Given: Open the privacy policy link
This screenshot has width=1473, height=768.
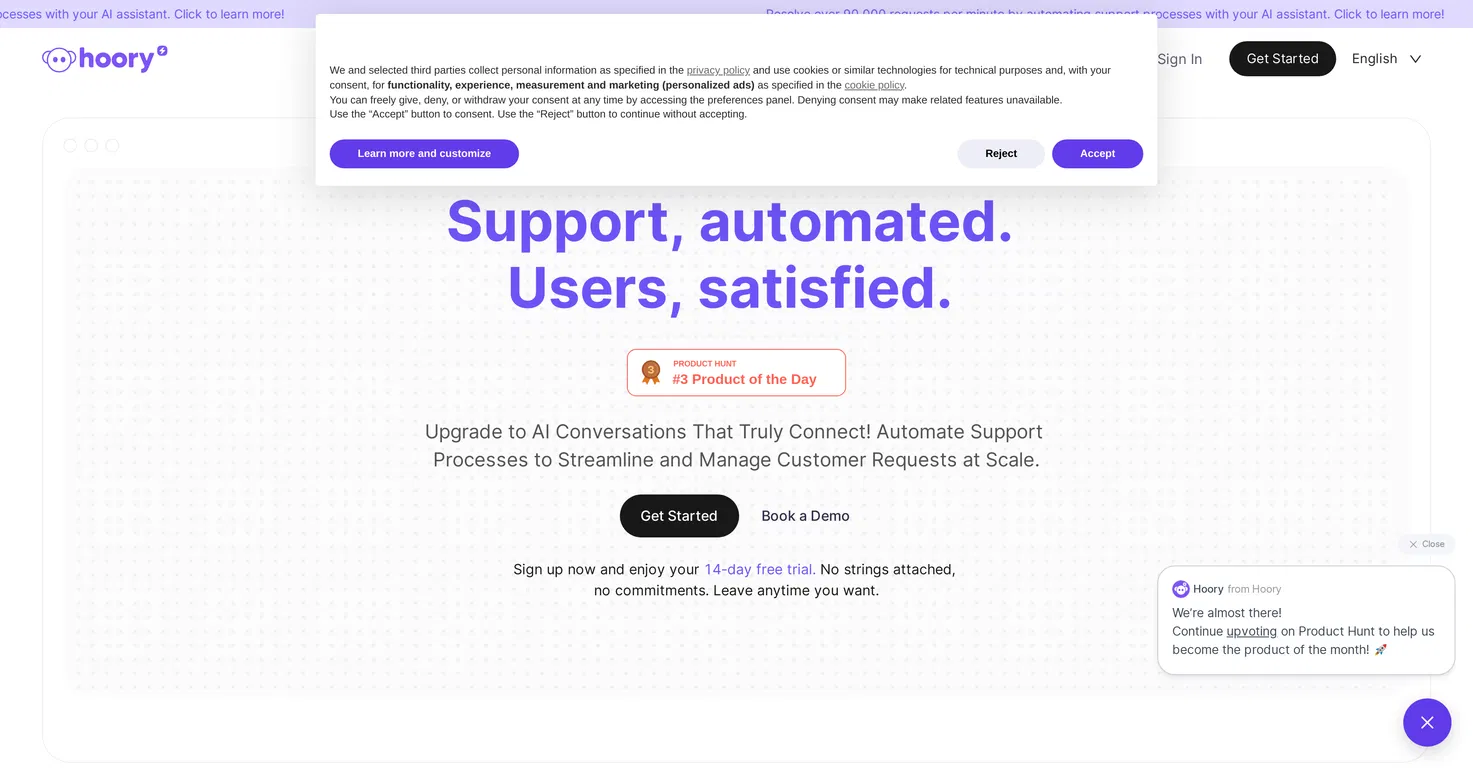Looking at the screenshot, I should click(718, 70).
